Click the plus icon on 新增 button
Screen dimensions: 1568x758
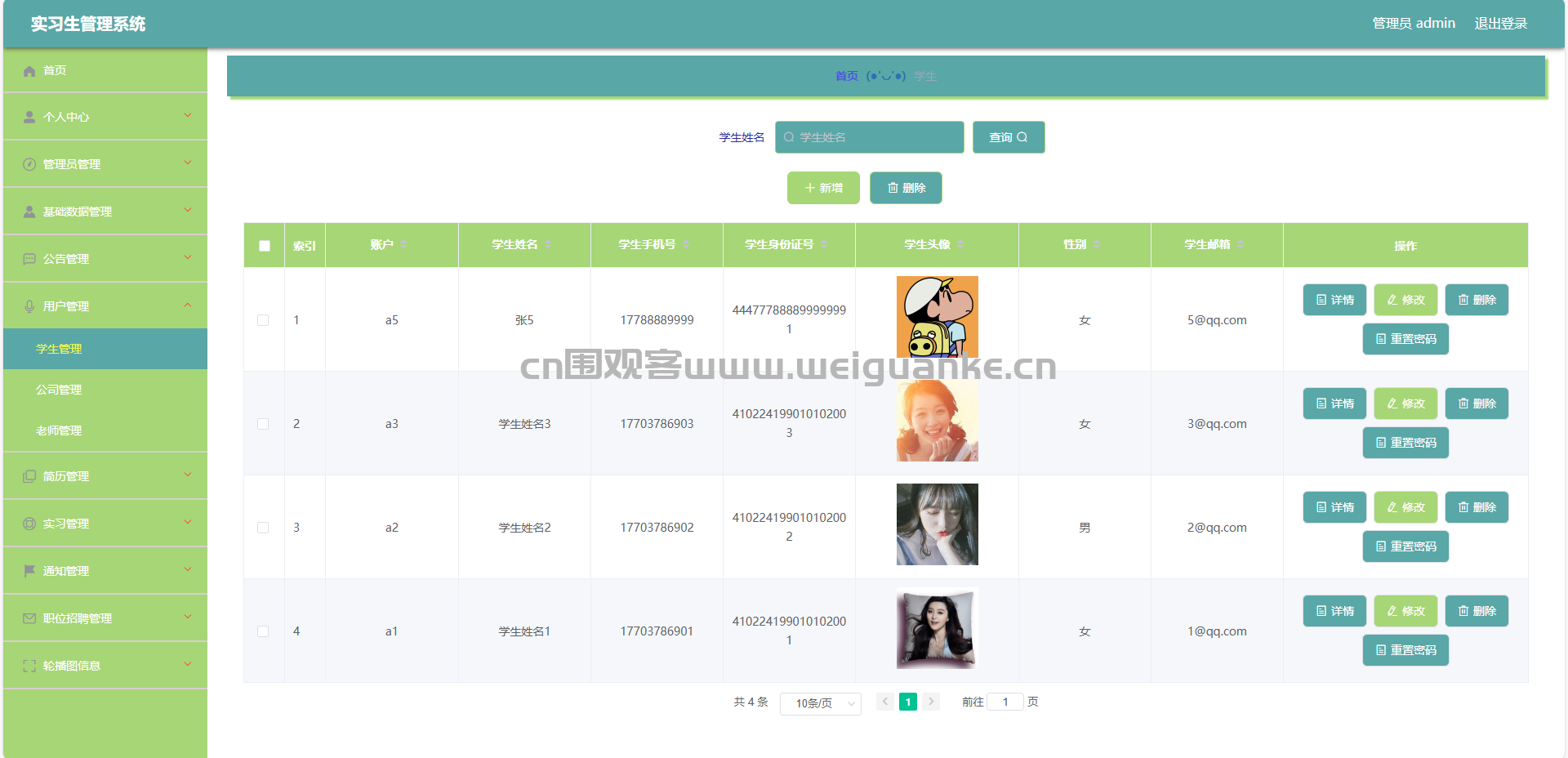[x=810, y=188]
